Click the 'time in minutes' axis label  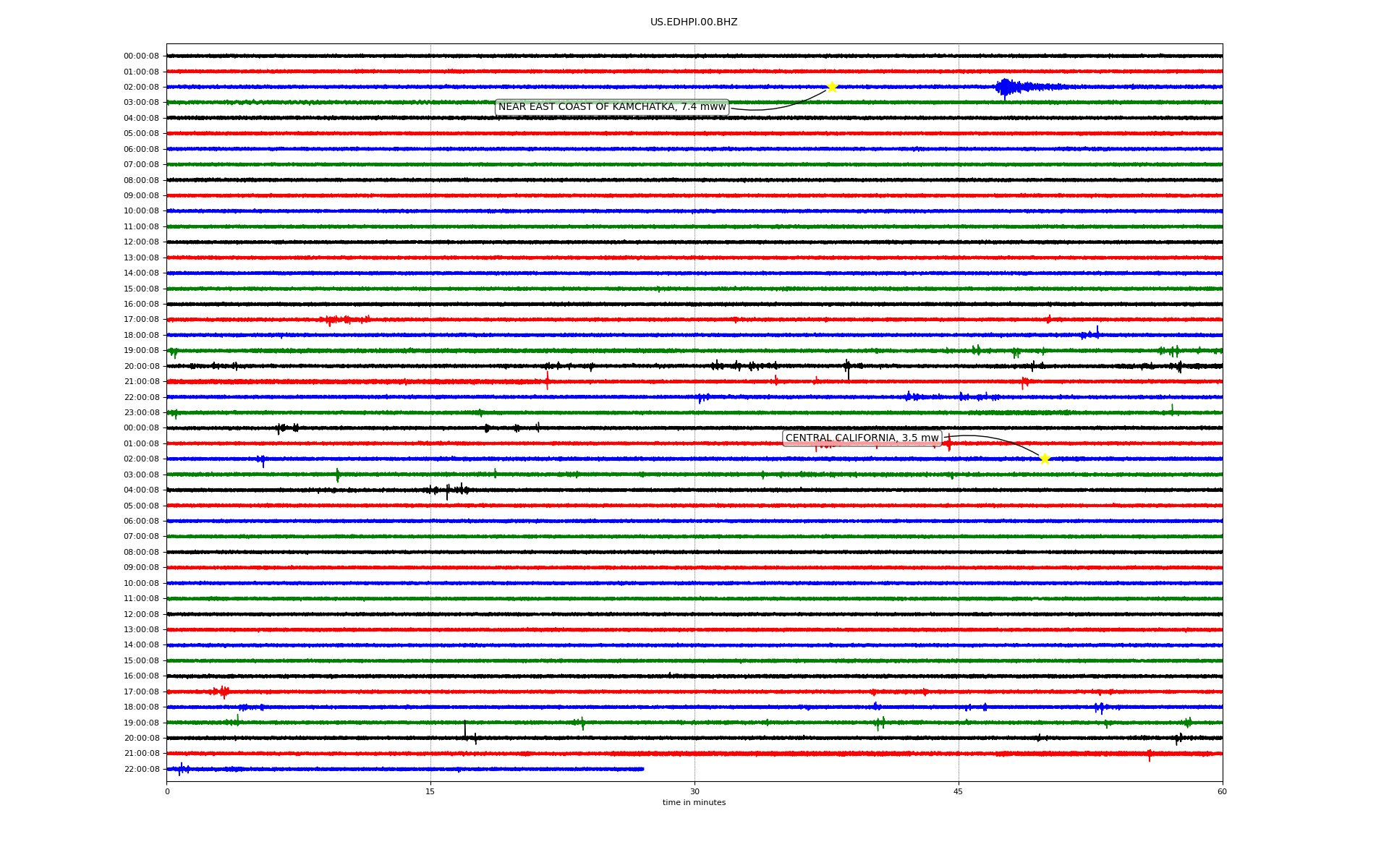(693, 803)
